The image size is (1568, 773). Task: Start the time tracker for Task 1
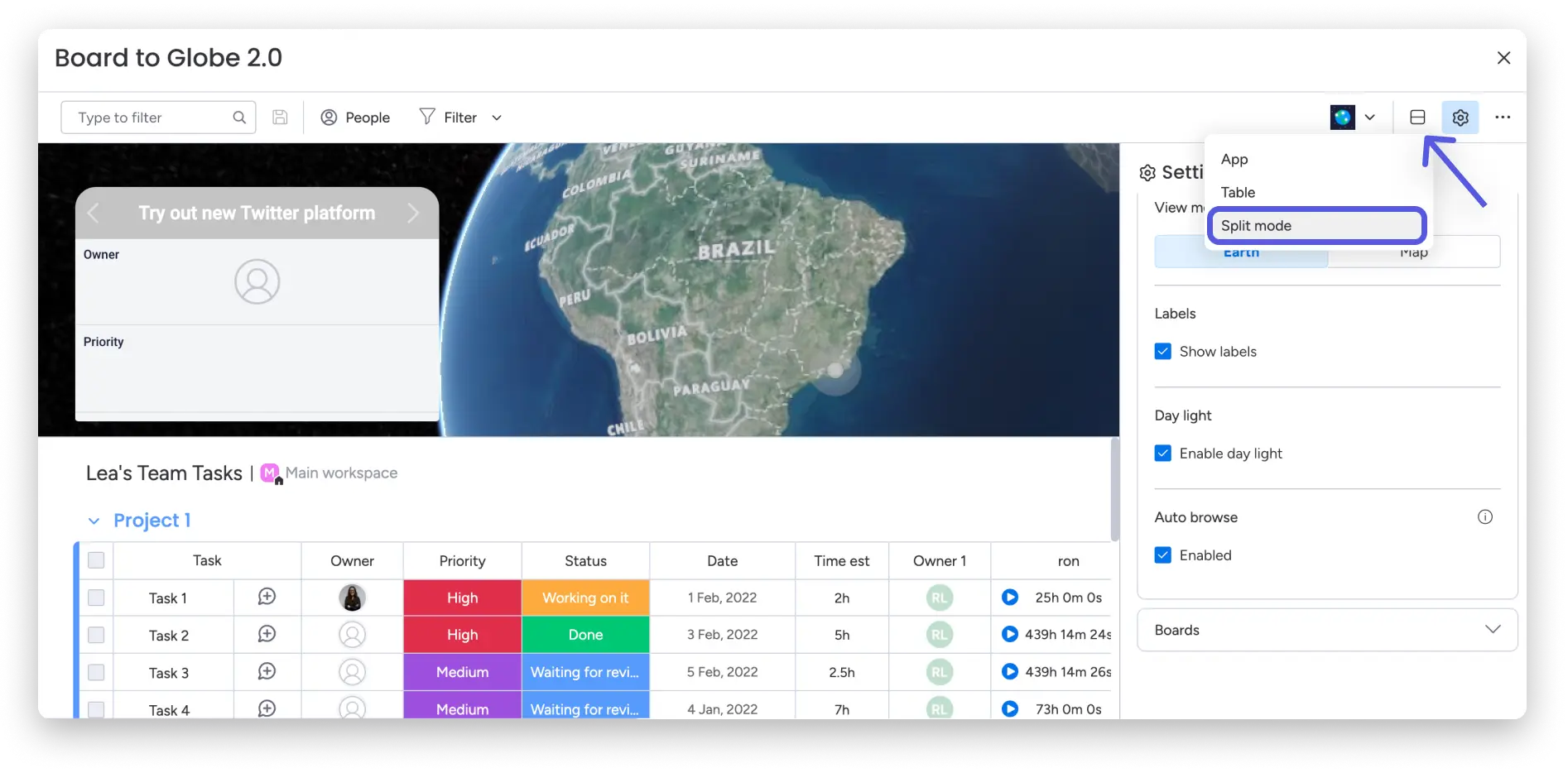(1010, 597)
